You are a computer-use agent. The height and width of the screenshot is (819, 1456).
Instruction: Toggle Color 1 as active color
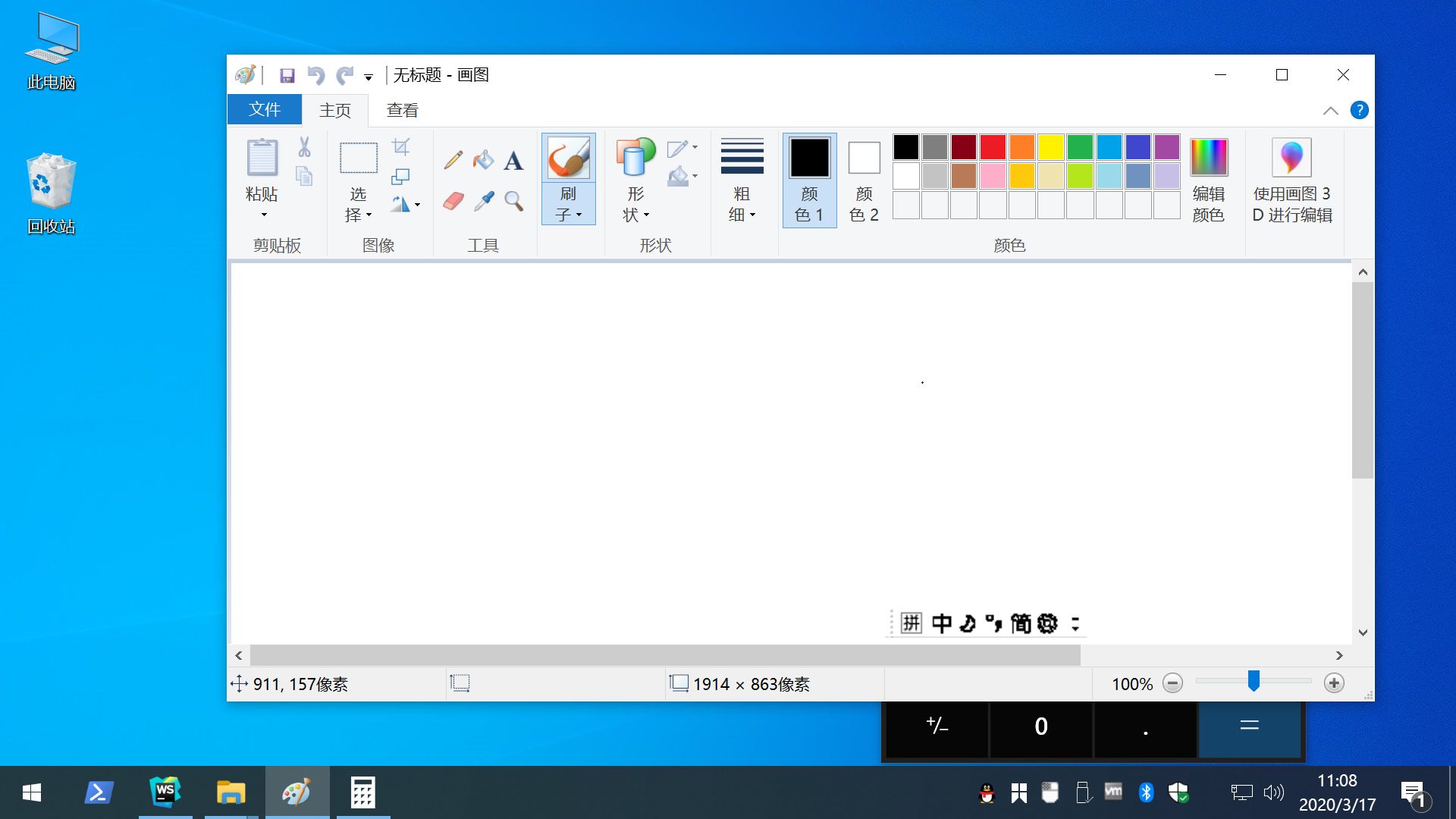[x=809, y=180]
